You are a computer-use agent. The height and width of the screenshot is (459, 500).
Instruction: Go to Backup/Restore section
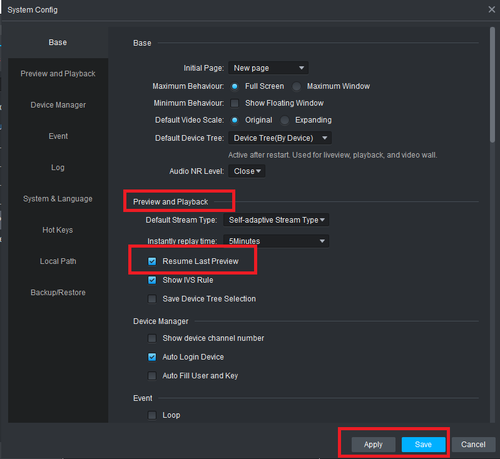[x=58, y=293]
